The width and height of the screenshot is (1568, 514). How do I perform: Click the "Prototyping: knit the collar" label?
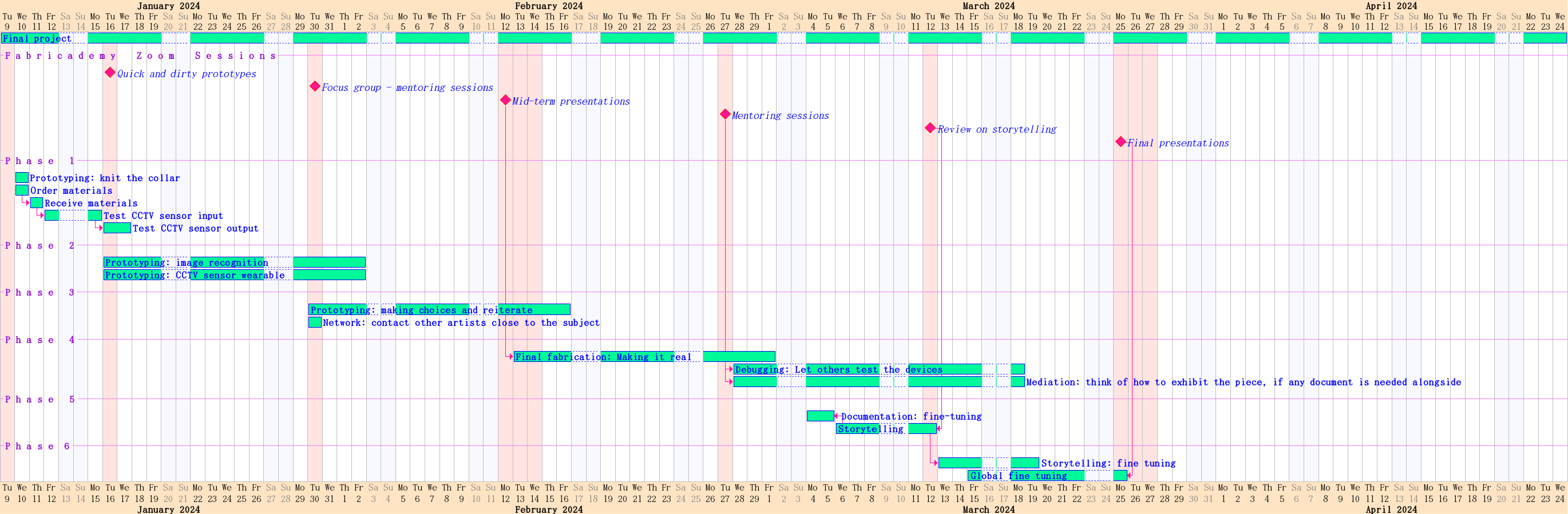(x=105, y=178)
